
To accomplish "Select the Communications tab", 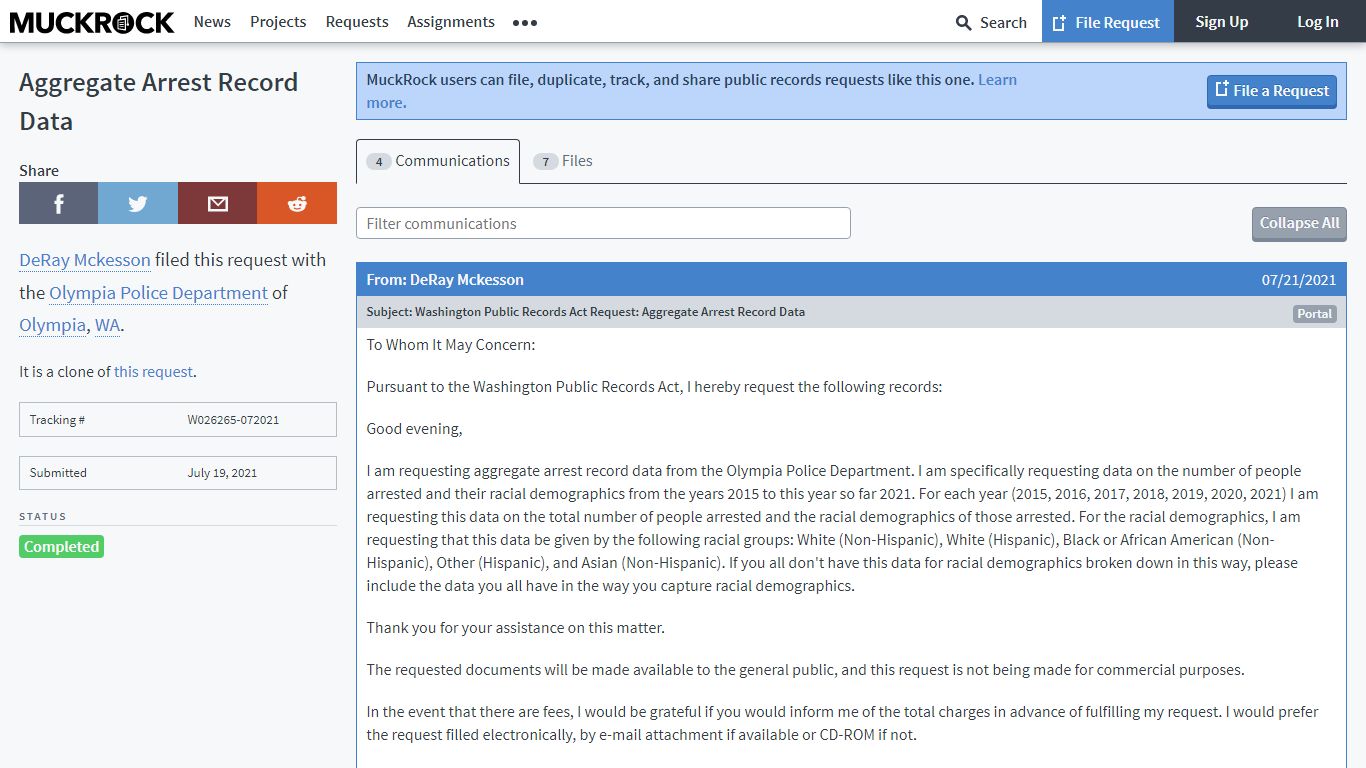I will pos(438,161).
